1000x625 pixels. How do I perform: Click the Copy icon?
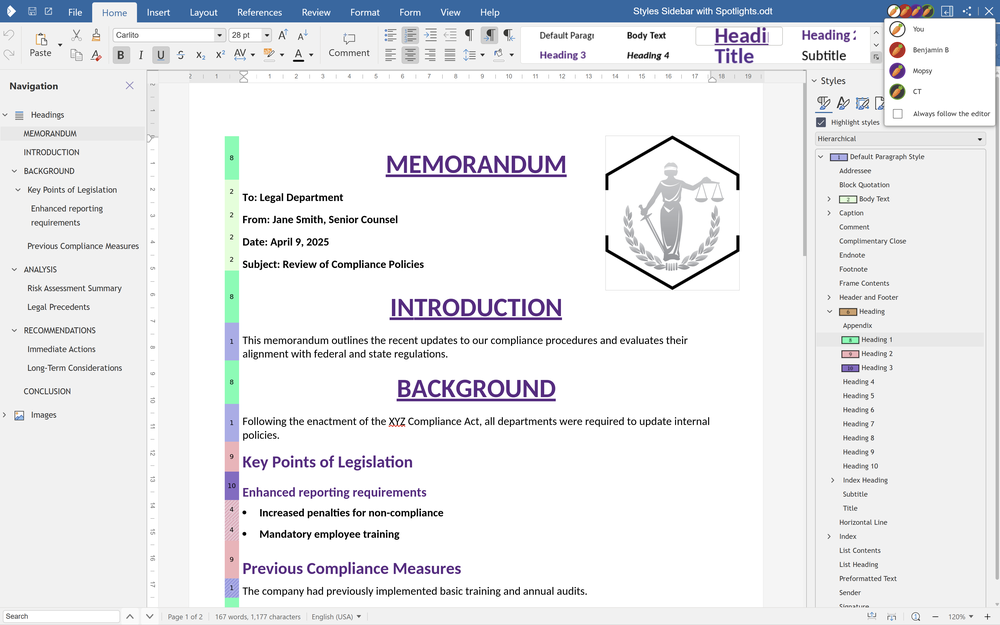click(77, 55)
